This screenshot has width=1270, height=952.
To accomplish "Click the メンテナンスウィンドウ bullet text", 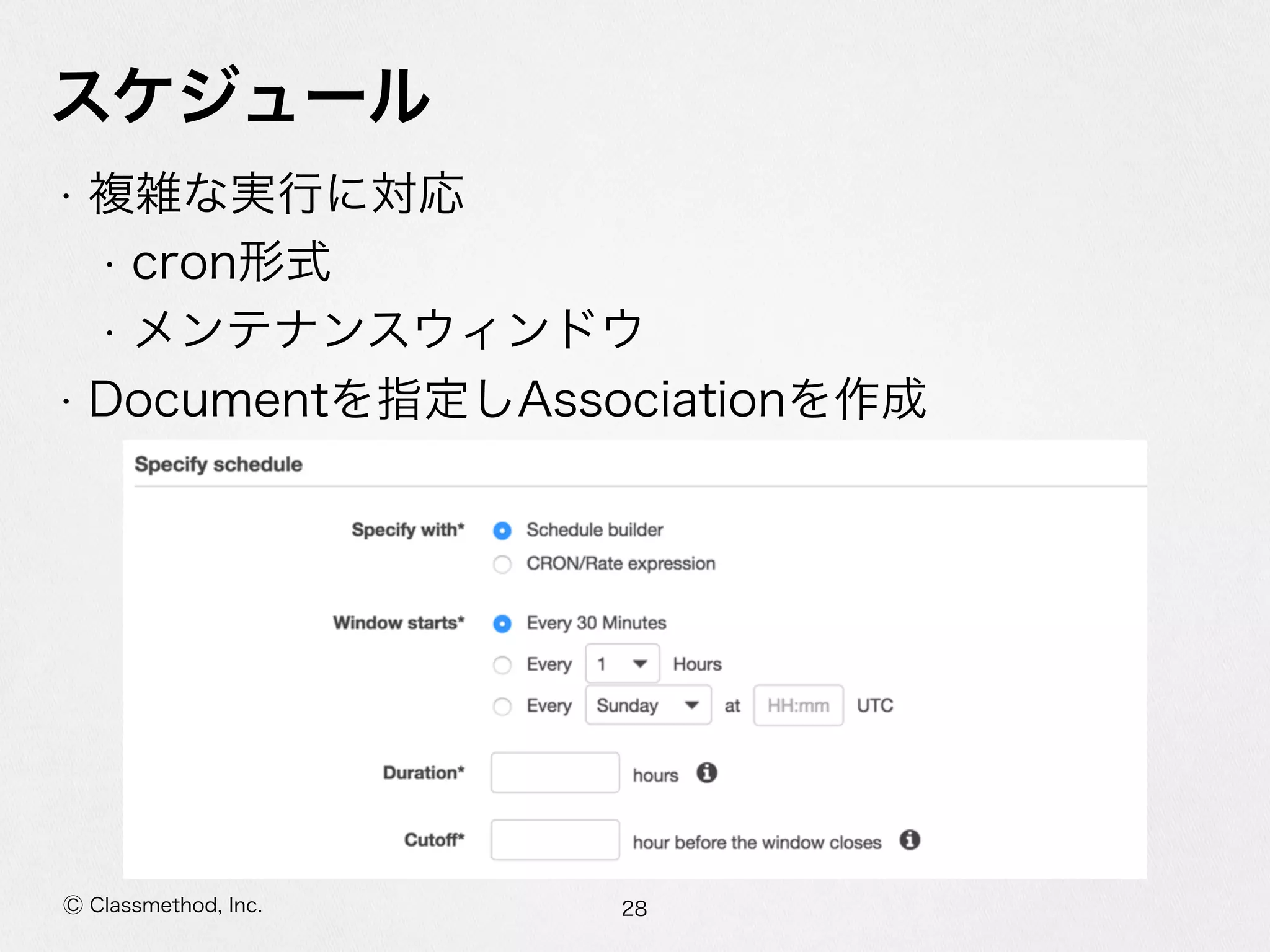I will tap(388, 328).
